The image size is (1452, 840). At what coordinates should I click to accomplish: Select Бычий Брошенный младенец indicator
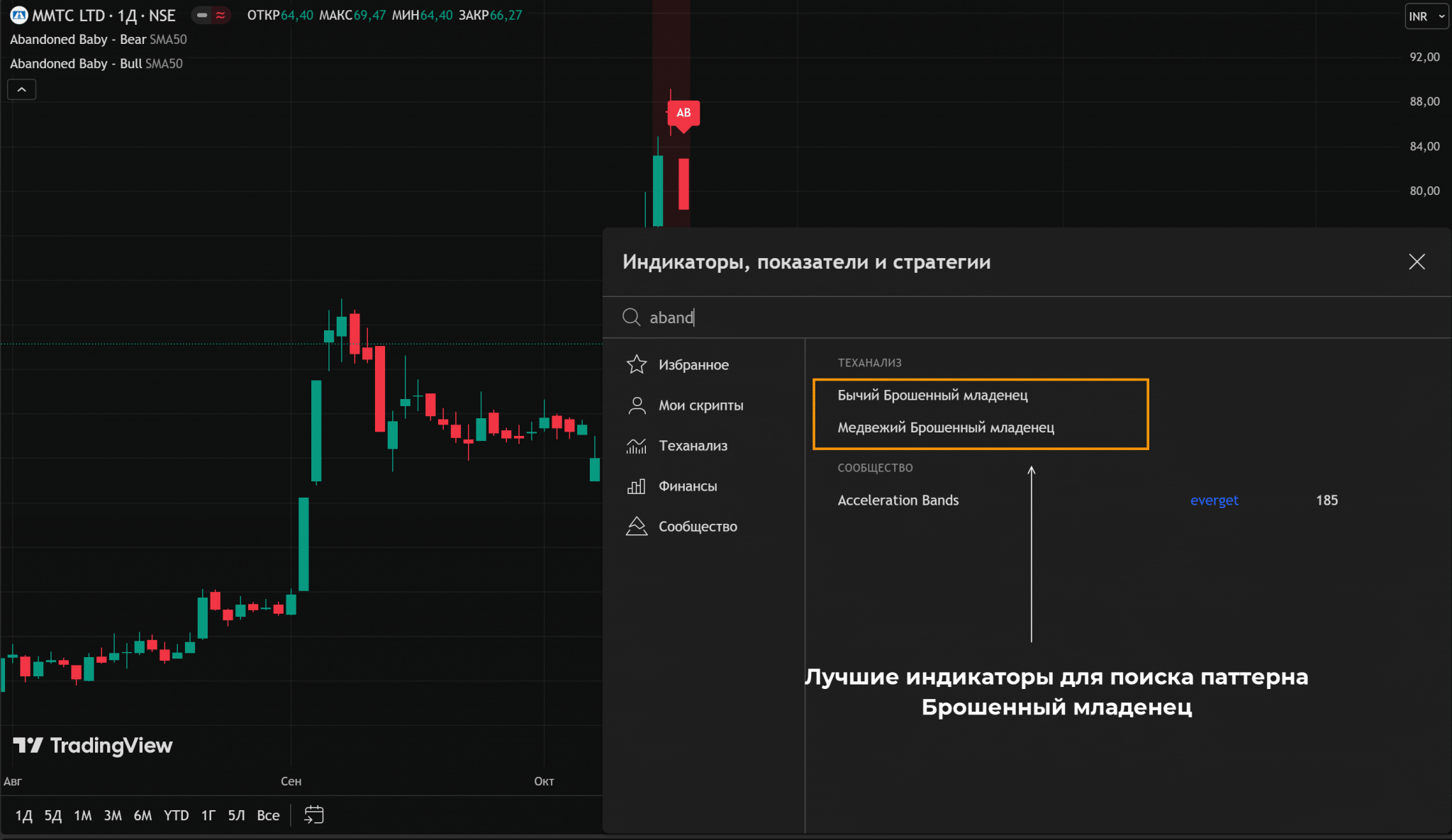[x=932, y=396]
